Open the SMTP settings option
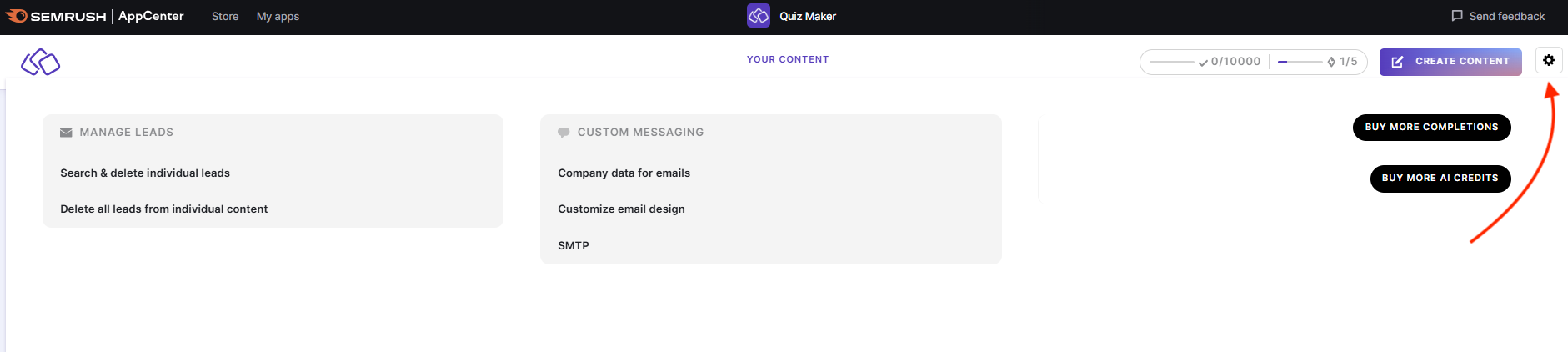The height and width of the screenshot is (352, 1568). [574, 245]
